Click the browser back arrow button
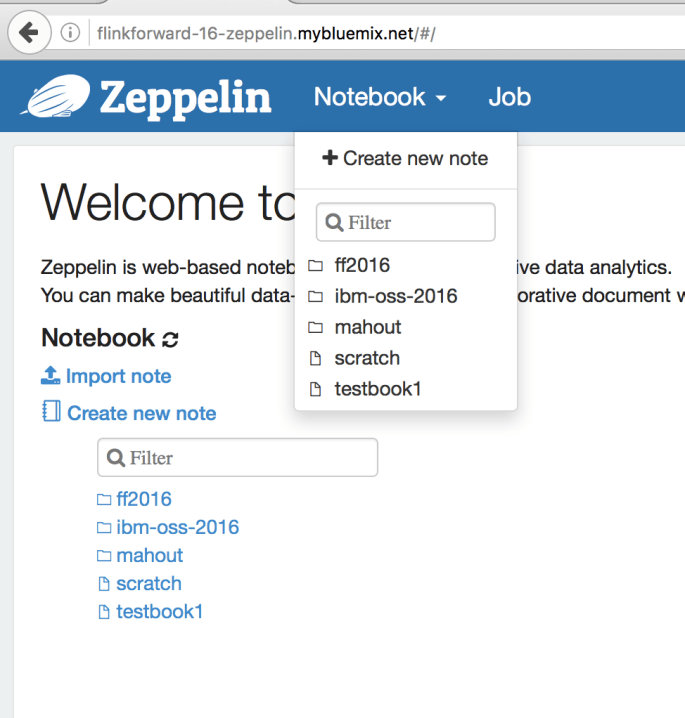Image resolution: width=685 pixels, height=718 pixels. (x=29, y=33)
